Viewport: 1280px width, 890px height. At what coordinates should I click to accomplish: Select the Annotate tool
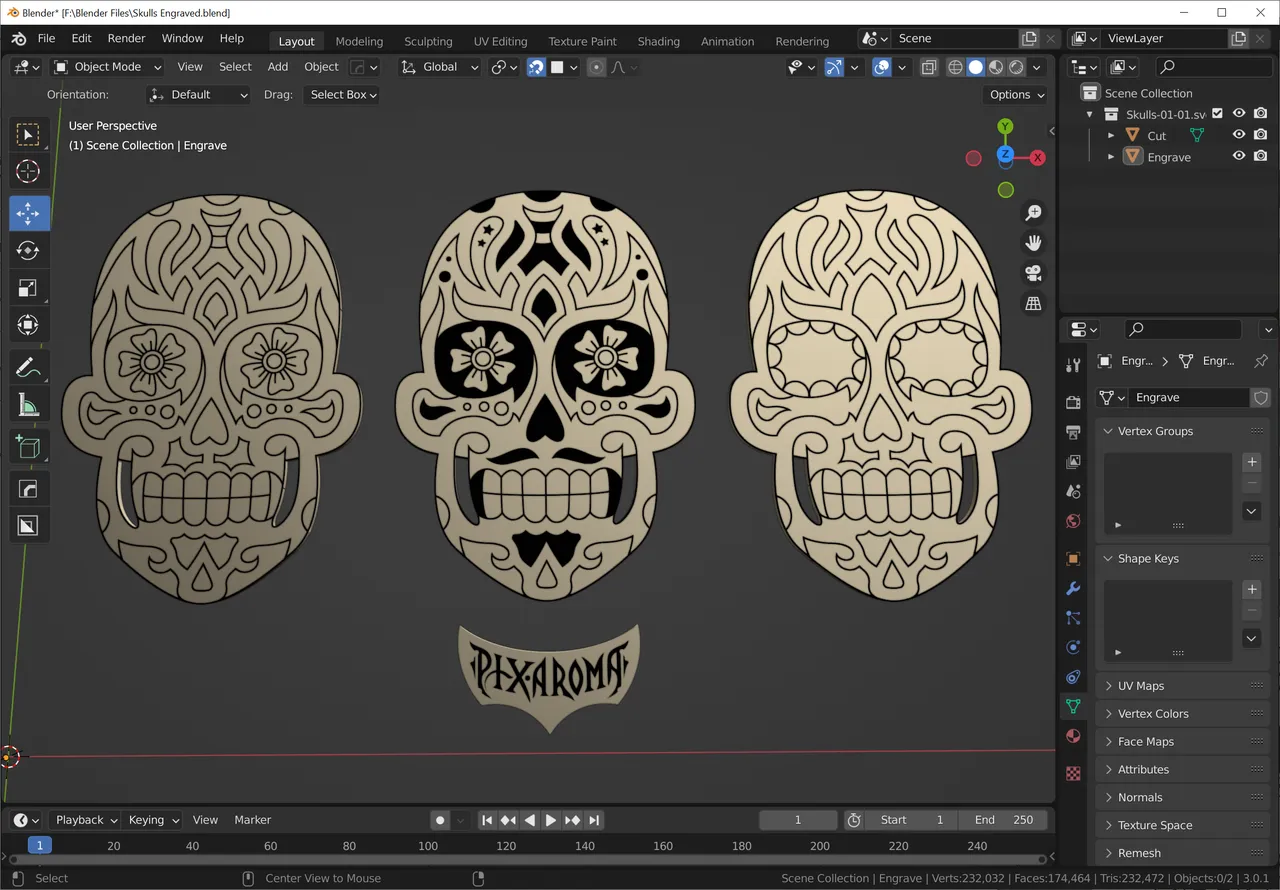click(x=28, y=368)
